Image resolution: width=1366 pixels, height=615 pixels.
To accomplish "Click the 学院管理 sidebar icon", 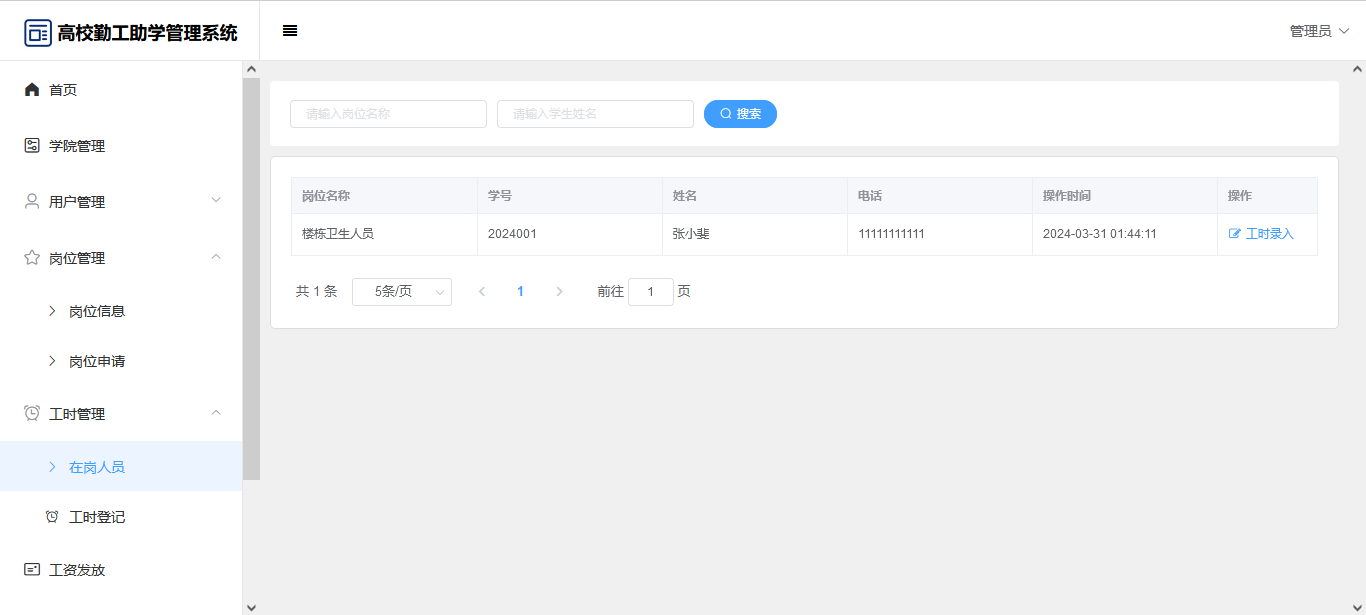I will (x=32, y=146).
